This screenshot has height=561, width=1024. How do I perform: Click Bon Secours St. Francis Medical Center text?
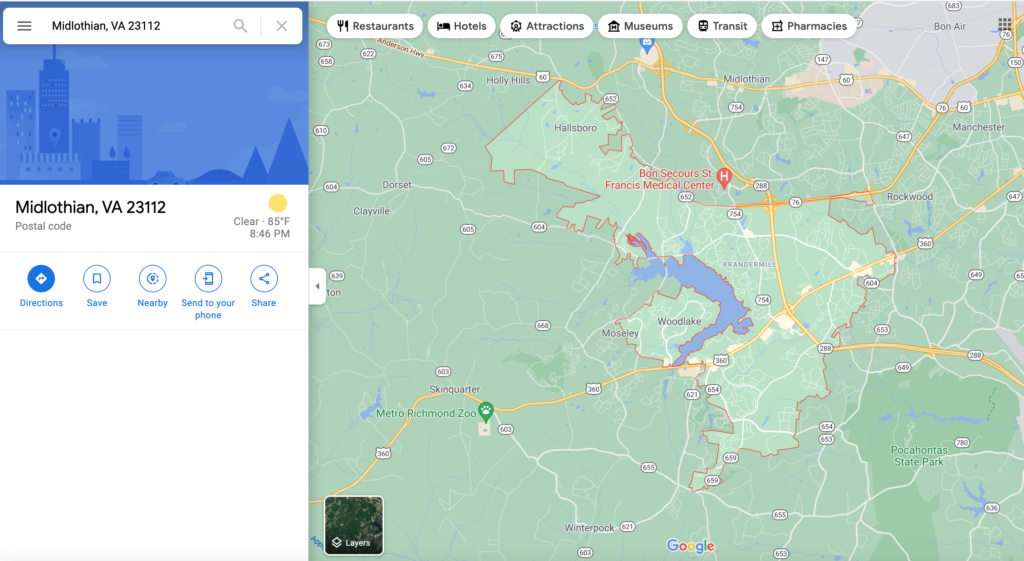coord(660,179)
